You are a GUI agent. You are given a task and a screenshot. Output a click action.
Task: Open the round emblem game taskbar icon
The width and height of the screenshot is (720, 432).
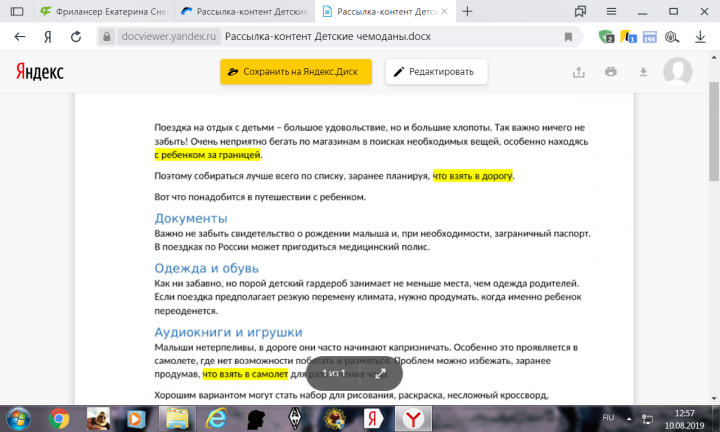335,419
